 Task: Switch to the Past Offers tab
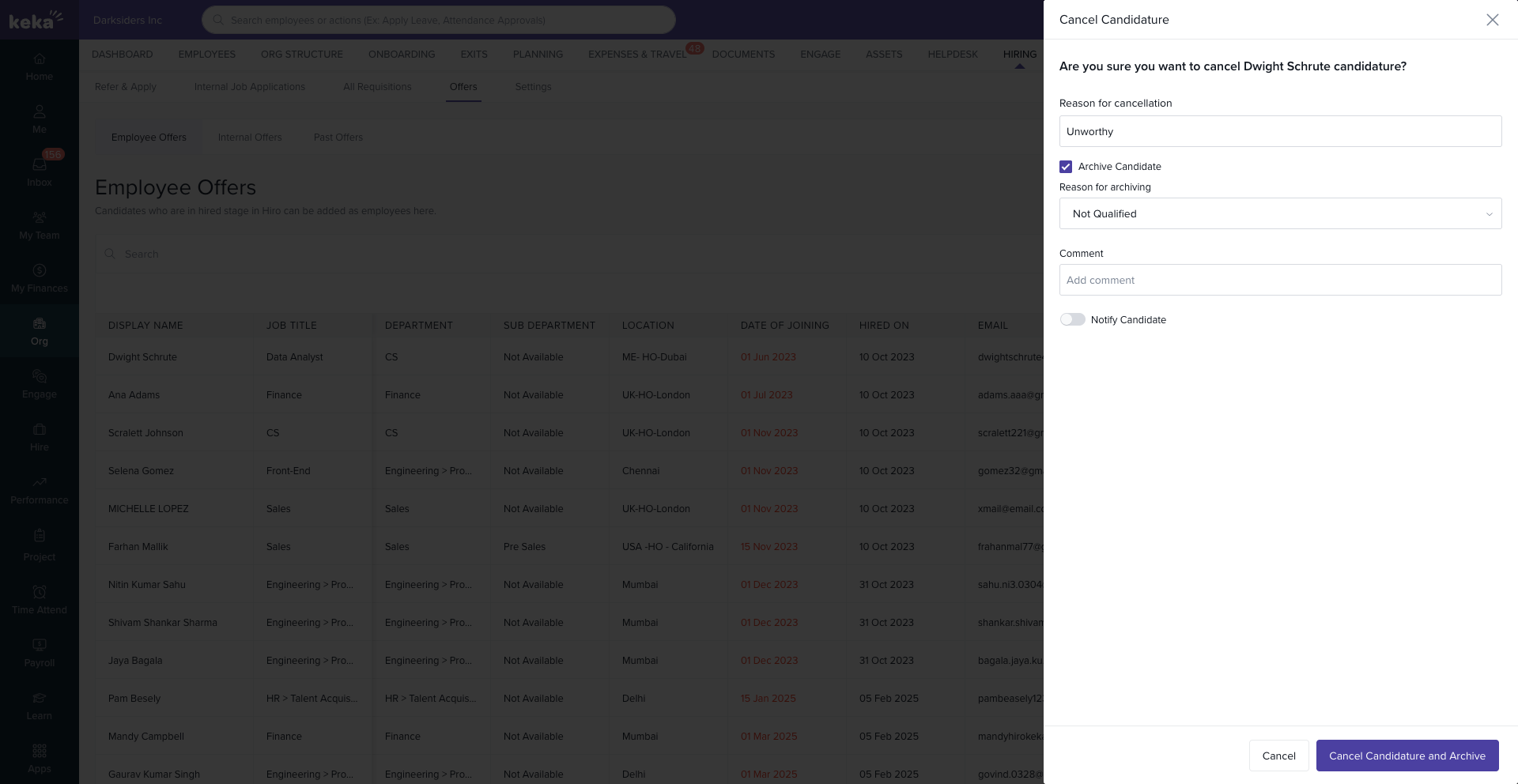[338, 138]
